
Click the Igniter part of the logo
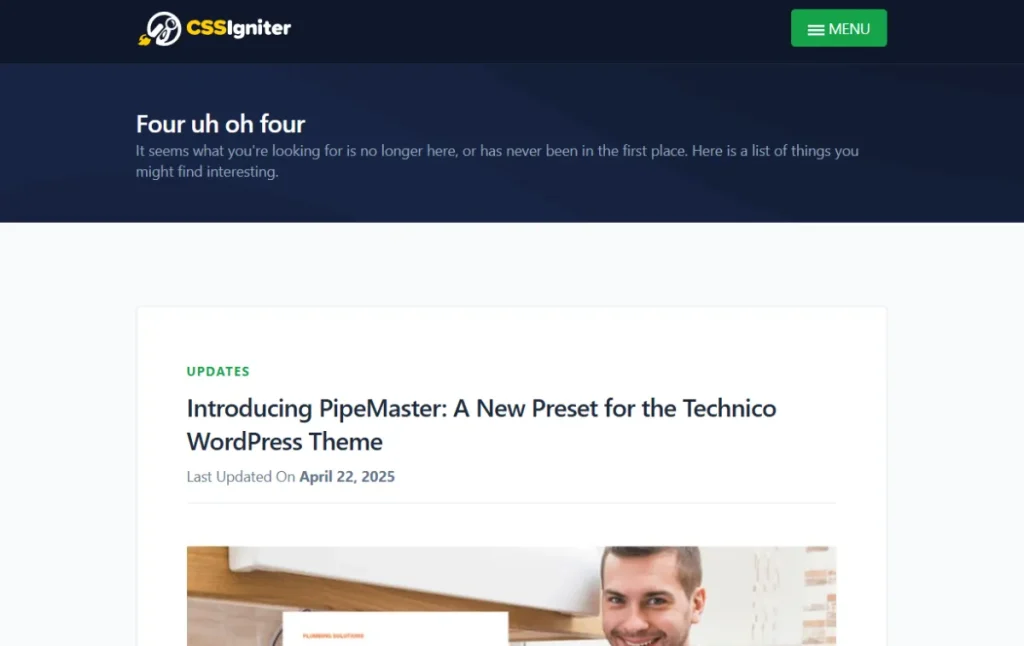tap(259, 28)
